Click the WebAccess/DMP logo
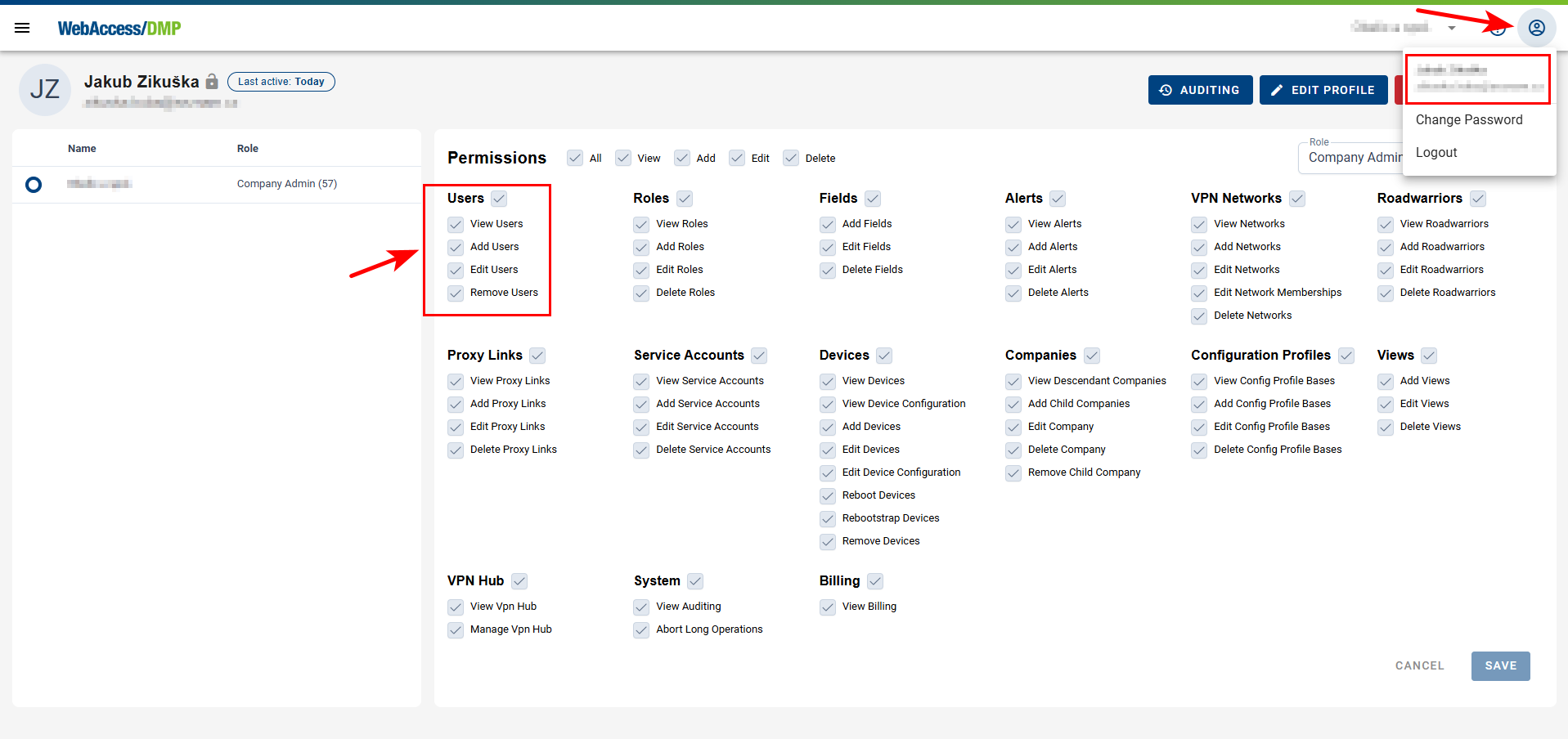 (x=119, y=27)
